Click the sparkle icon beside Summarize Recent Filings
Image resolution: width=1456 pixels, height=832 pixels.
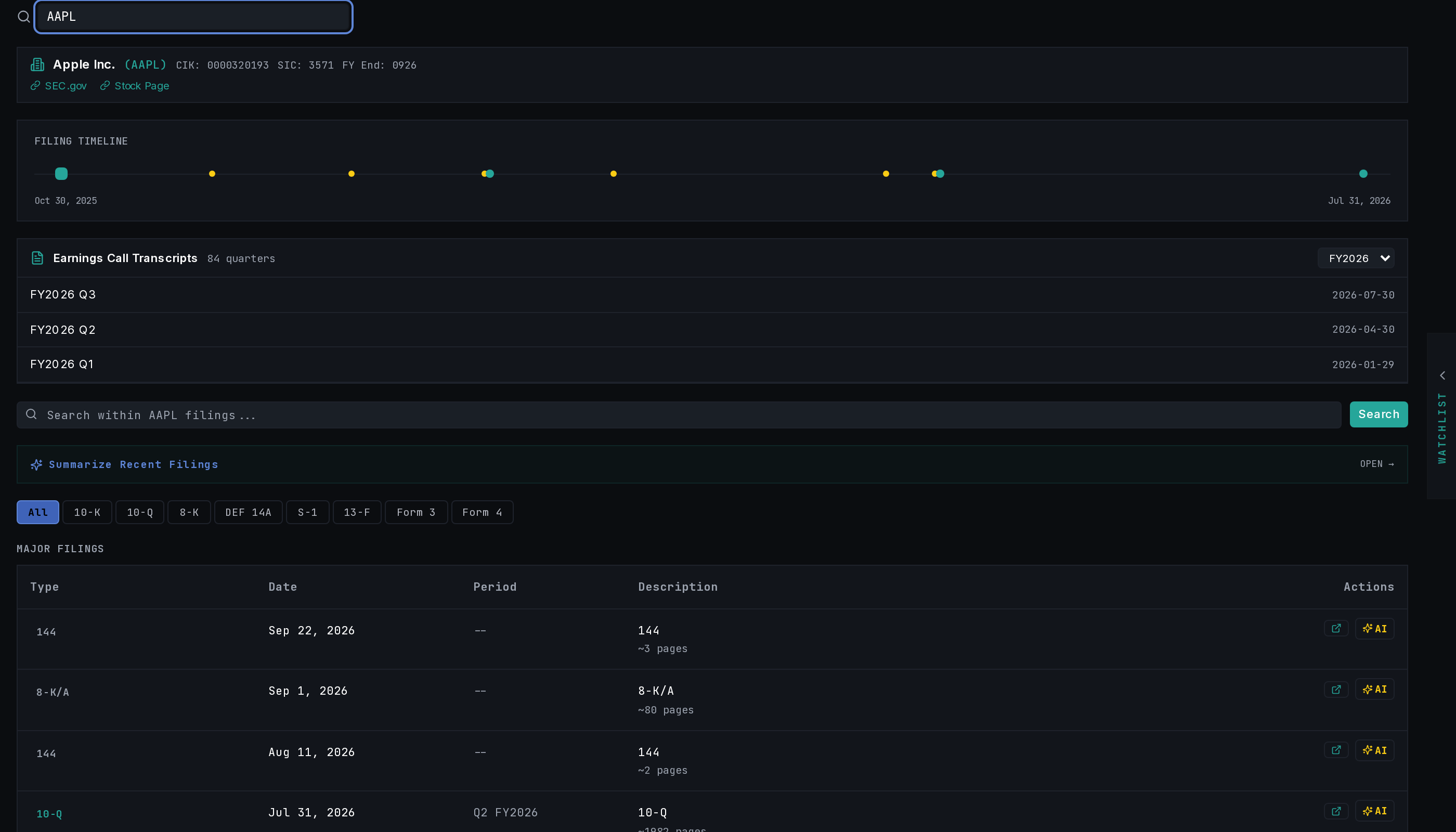36,464
